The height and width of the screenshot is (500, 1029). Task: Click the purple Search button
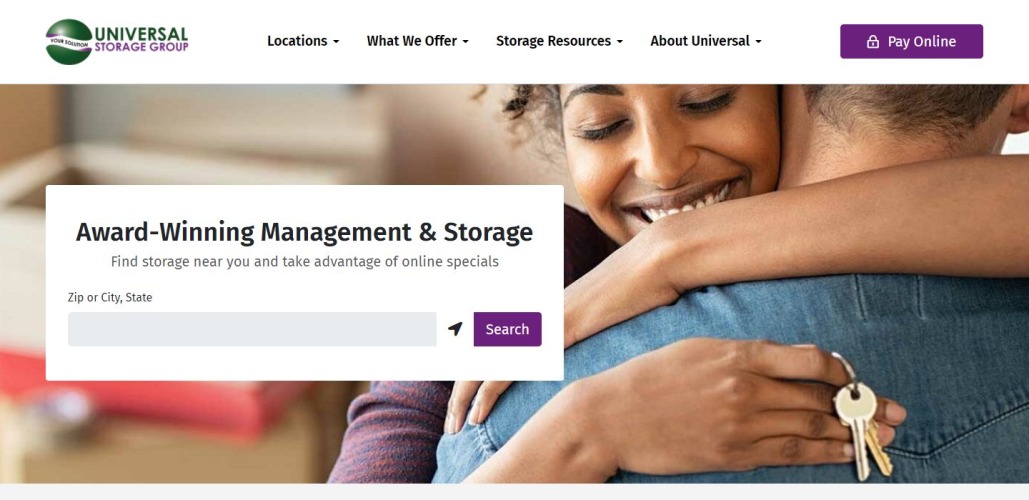pyautogui.click(x=507, y=329)
